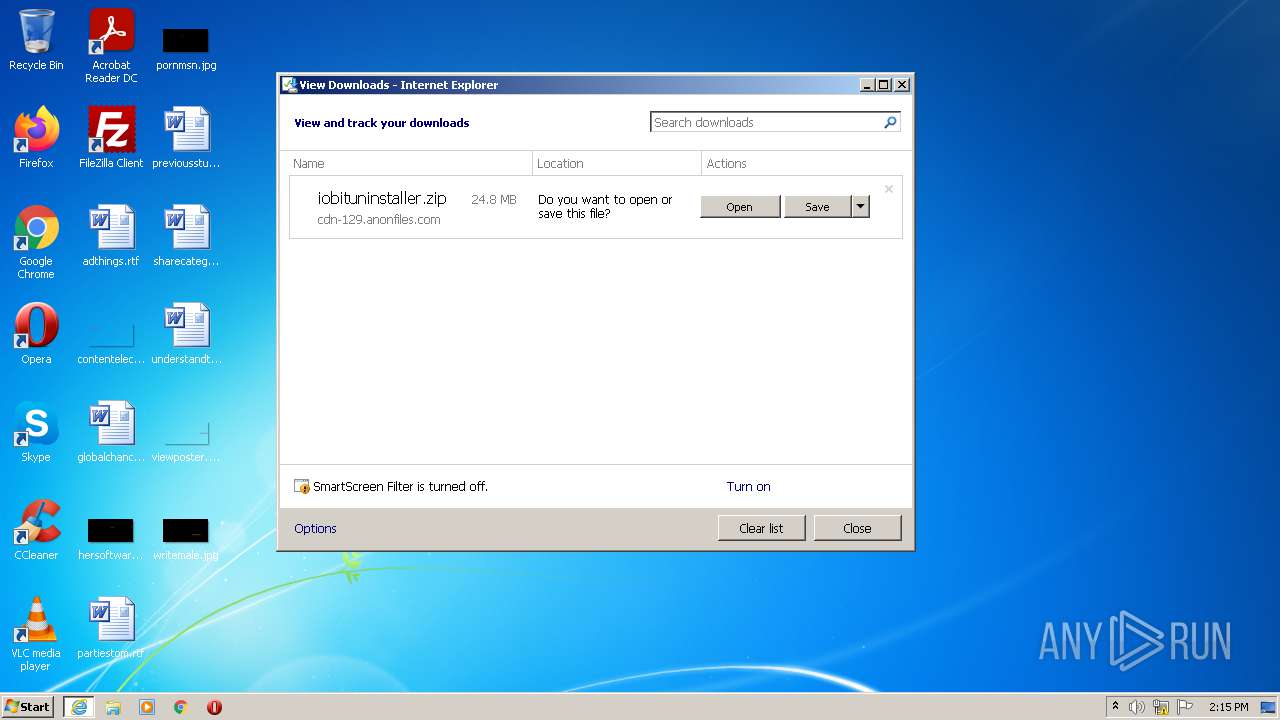The image size is (1280, 720).
Task: Sort downloads by Name column
Action: 411,163
